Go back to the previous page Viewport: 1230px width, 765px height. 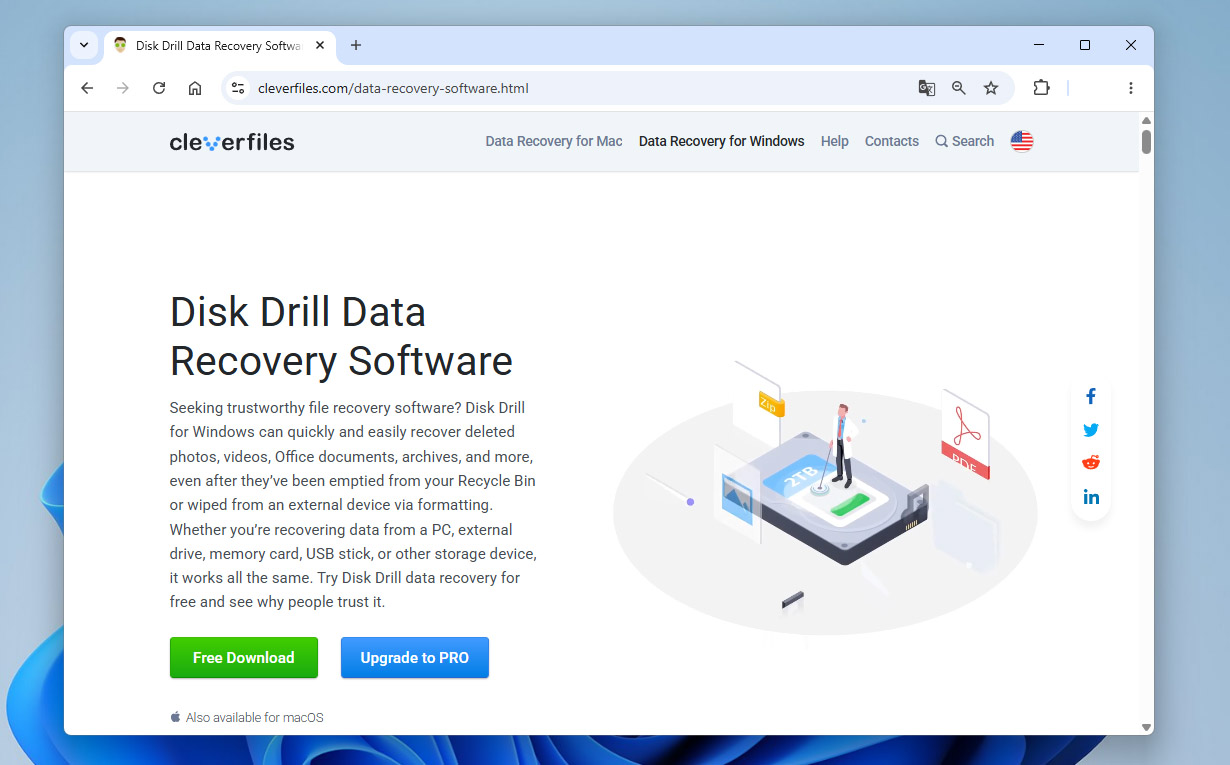click(87, 88)
